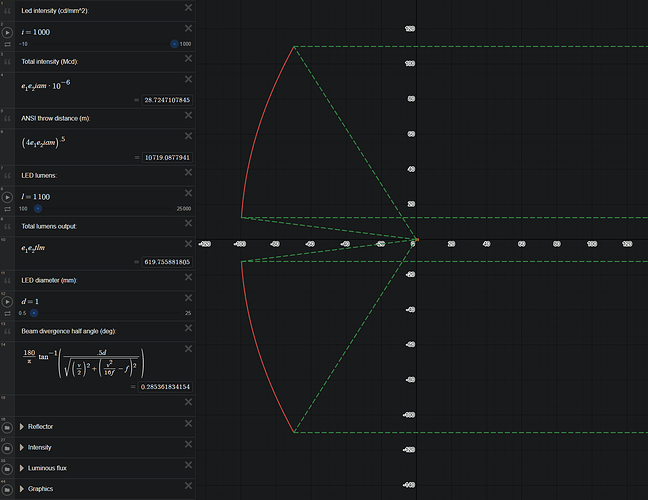The width and height of the screenshot is (648, 500).
Task: Delete the Reflector folder
Action: coord(188,424)
